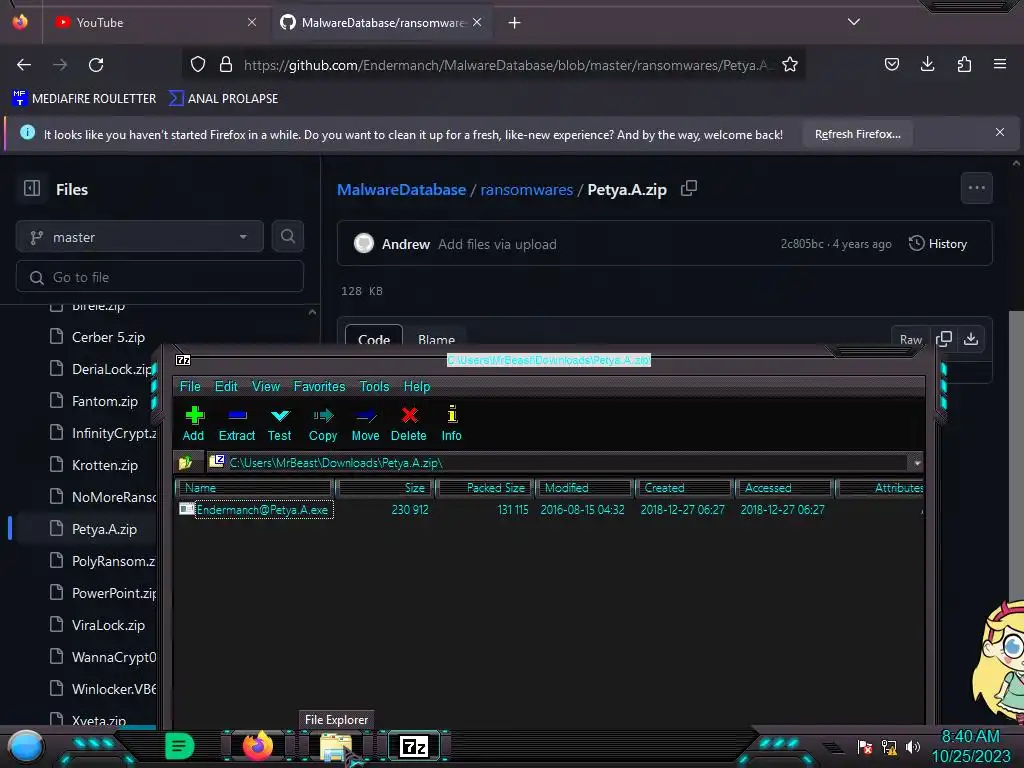Open the commit History link
1024x768 pixels.
[938, 244]
